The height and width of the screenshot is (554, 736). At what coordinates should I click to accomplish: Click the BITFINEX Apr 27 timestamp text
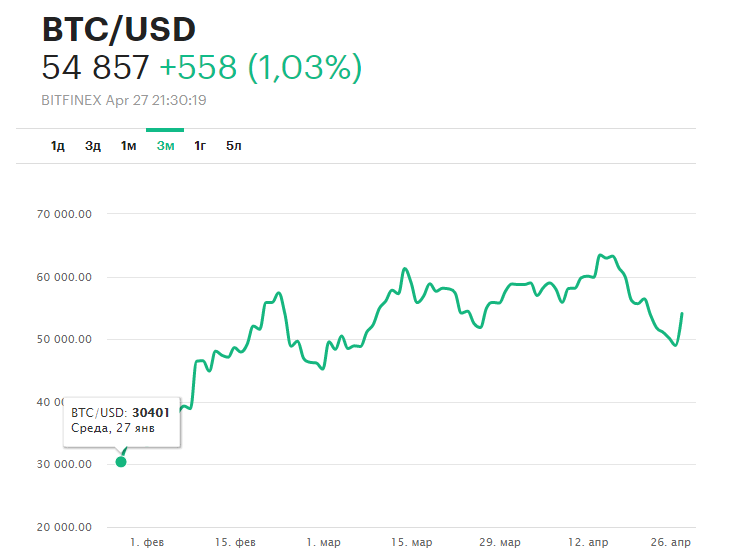coord(124,100)
